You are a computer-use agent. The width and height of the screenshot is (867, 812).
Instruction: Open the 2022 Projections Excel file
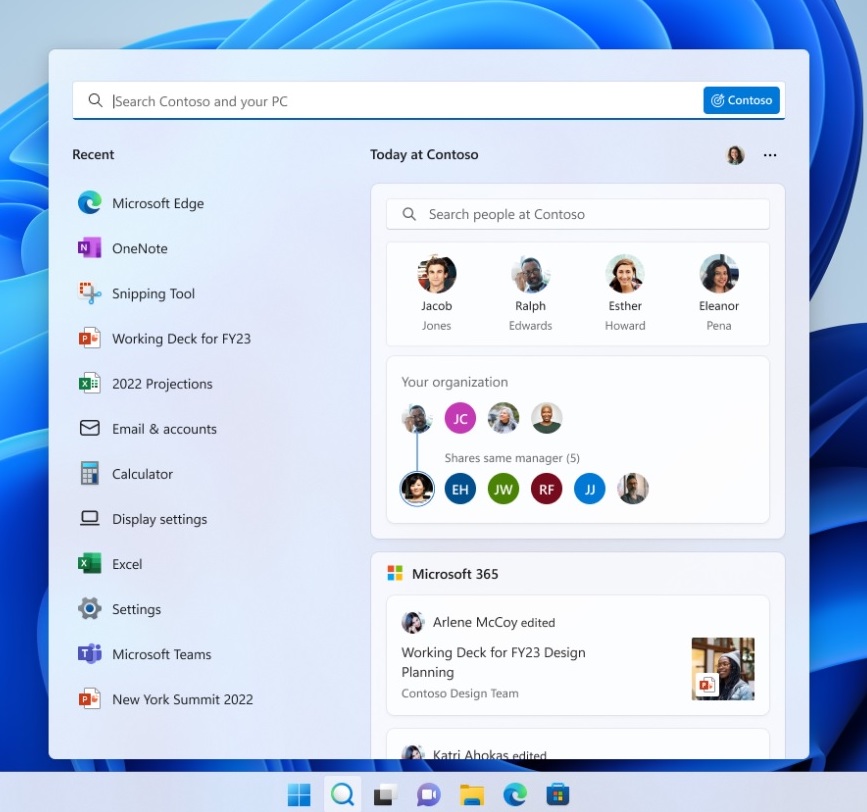click(x=161, y=384)
